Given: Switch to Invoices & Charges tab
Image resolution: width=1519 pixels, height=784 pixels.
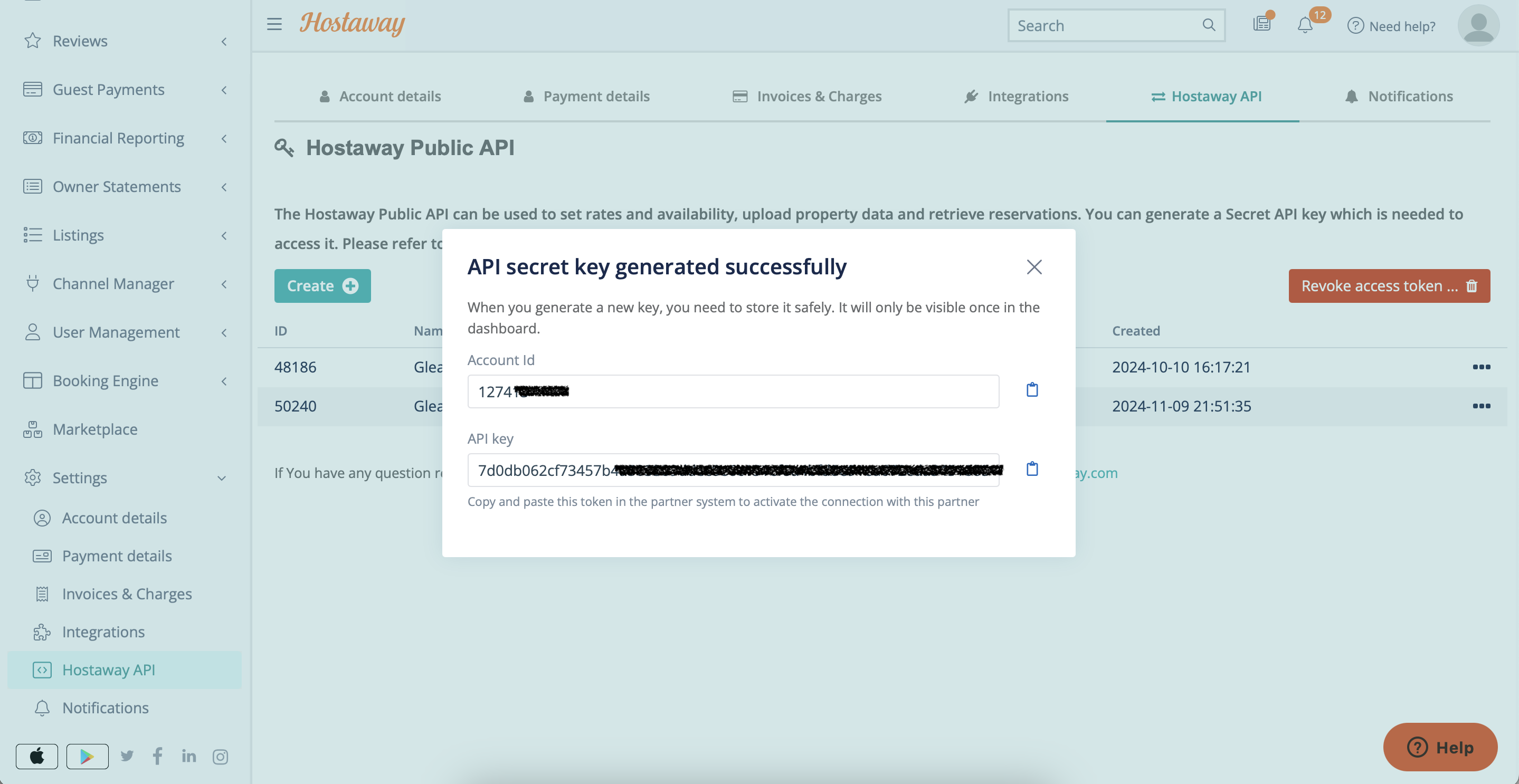Looking at the screenshot, I should coord(806,96).
